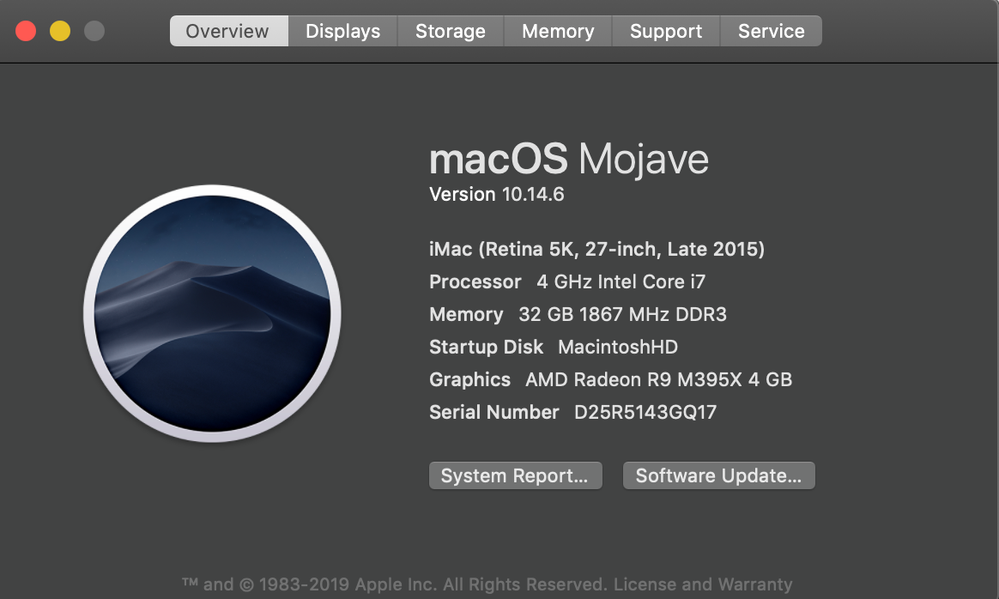Click the serial number D25R5143GQ17
This screenshot has height=599, width=999.
coord(645,412)
